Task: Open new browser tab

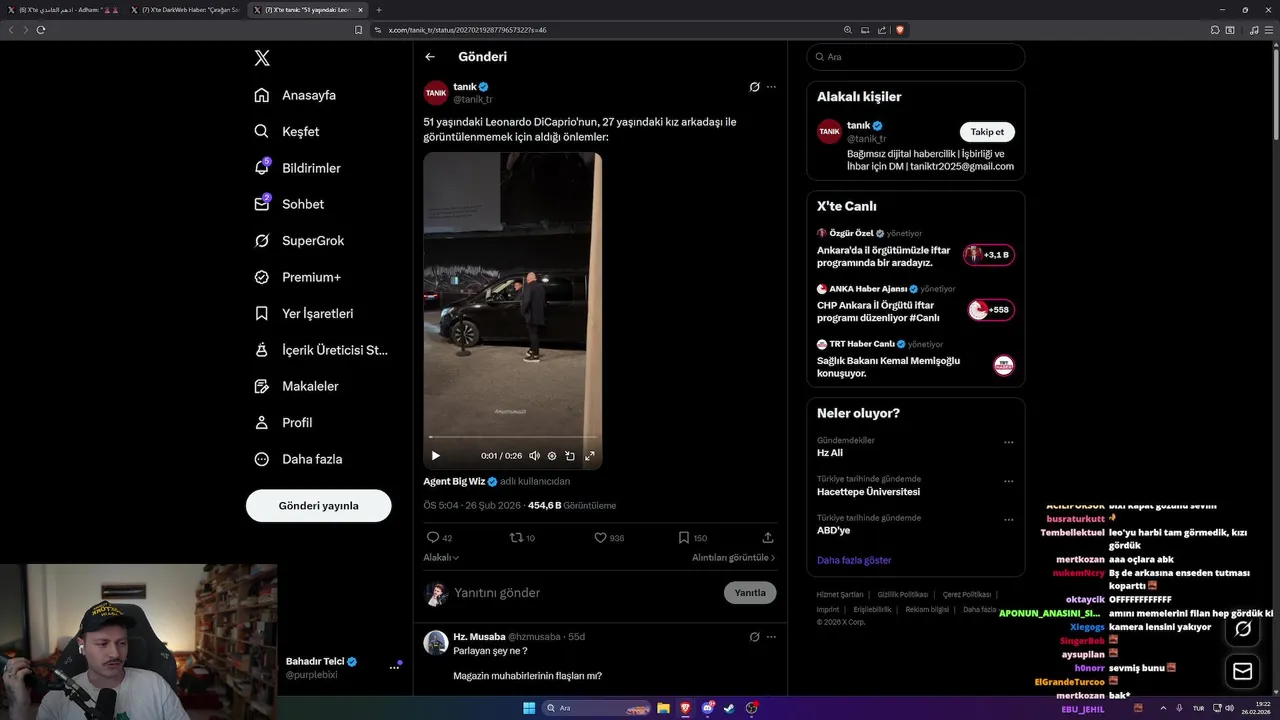Action: pyautogui.click(x=379, y=9)
